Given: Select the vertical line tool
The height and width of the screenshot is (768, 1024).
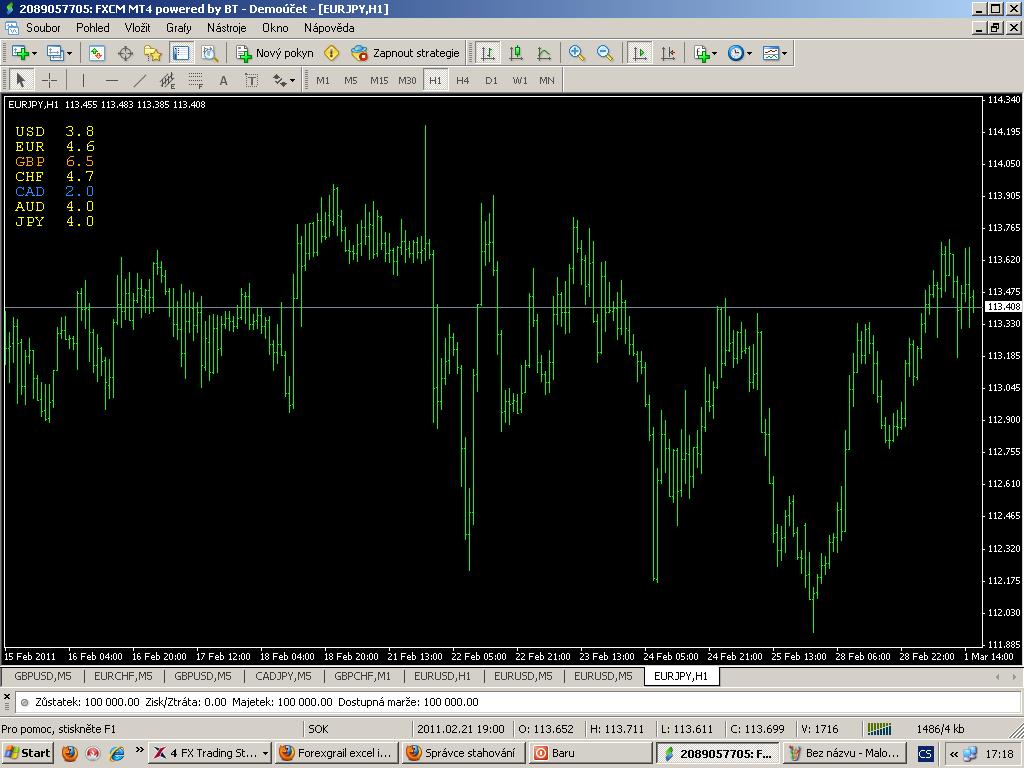Looking at the screenshot, I should click(x=83, y=80).
